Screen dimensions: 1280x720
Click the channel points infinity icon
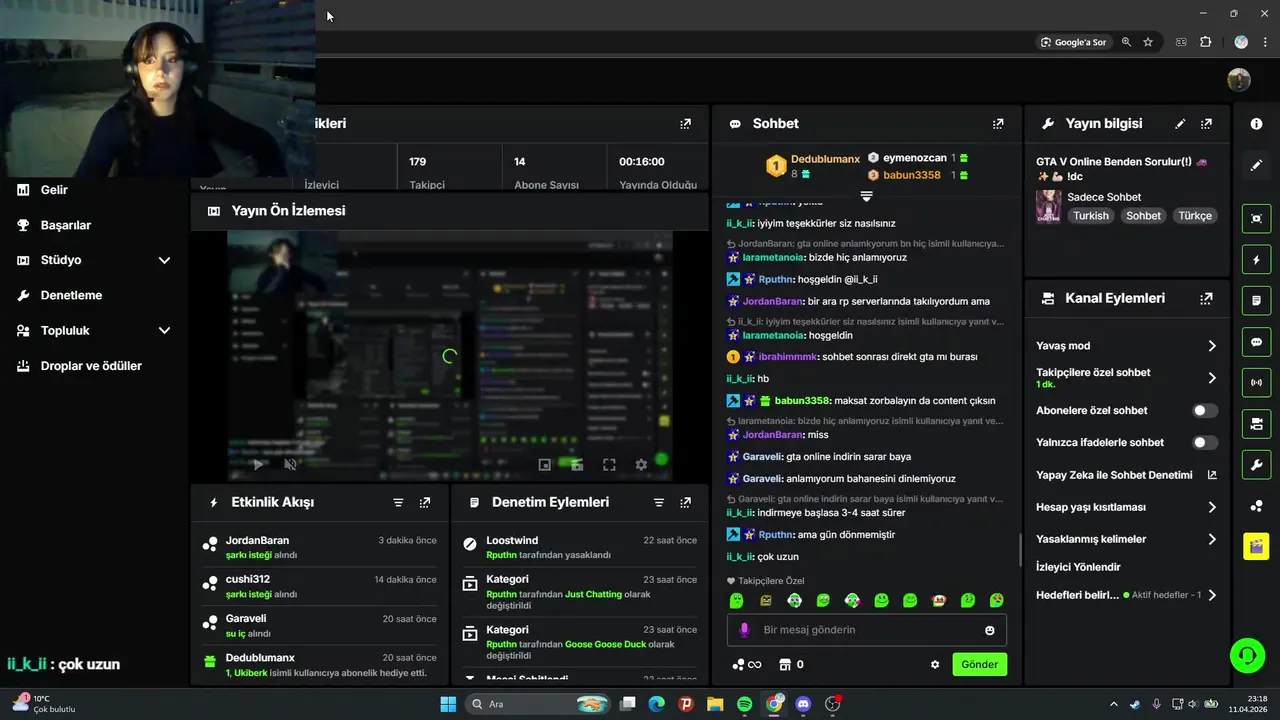(x=747, y=664)
